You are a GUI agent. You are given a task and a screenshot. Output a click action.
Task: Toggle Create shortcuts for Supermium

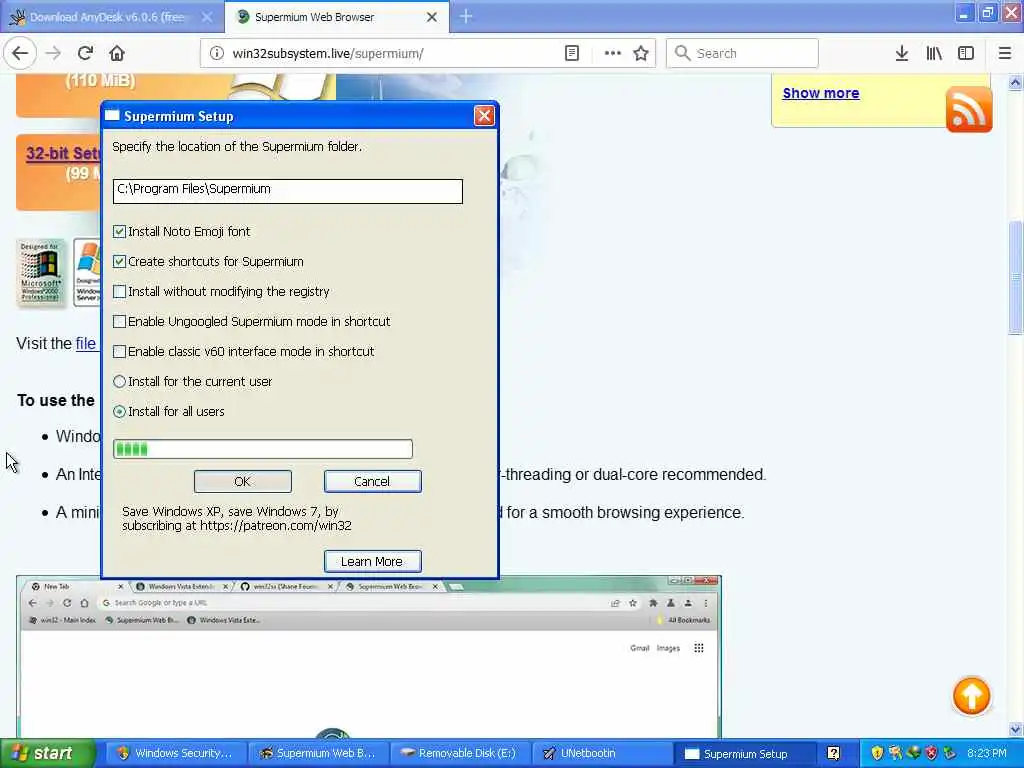point(119,261)
